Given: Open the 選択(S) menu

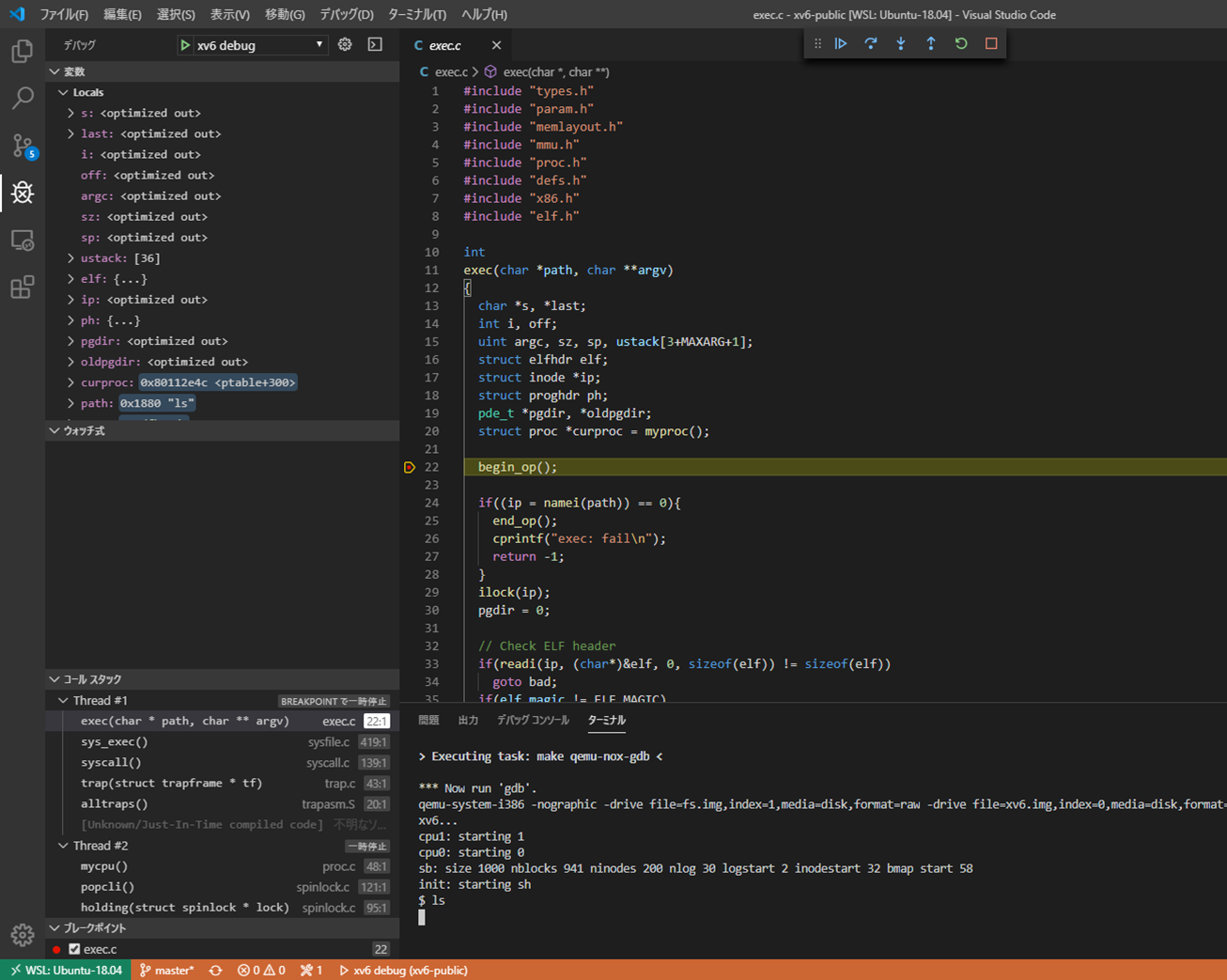Looking at the screenshot, I should (176, 14).
